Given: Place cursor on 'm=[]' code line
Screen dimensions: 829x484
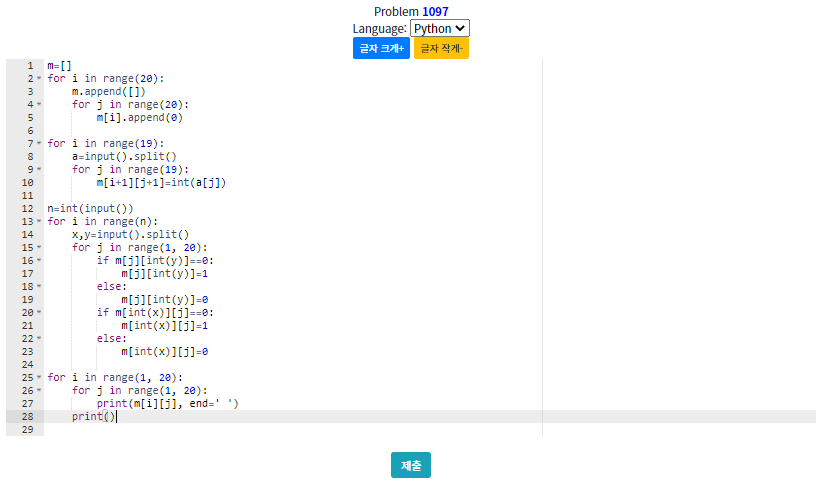Looking at the screenshot, I should [x=59, y=66].
